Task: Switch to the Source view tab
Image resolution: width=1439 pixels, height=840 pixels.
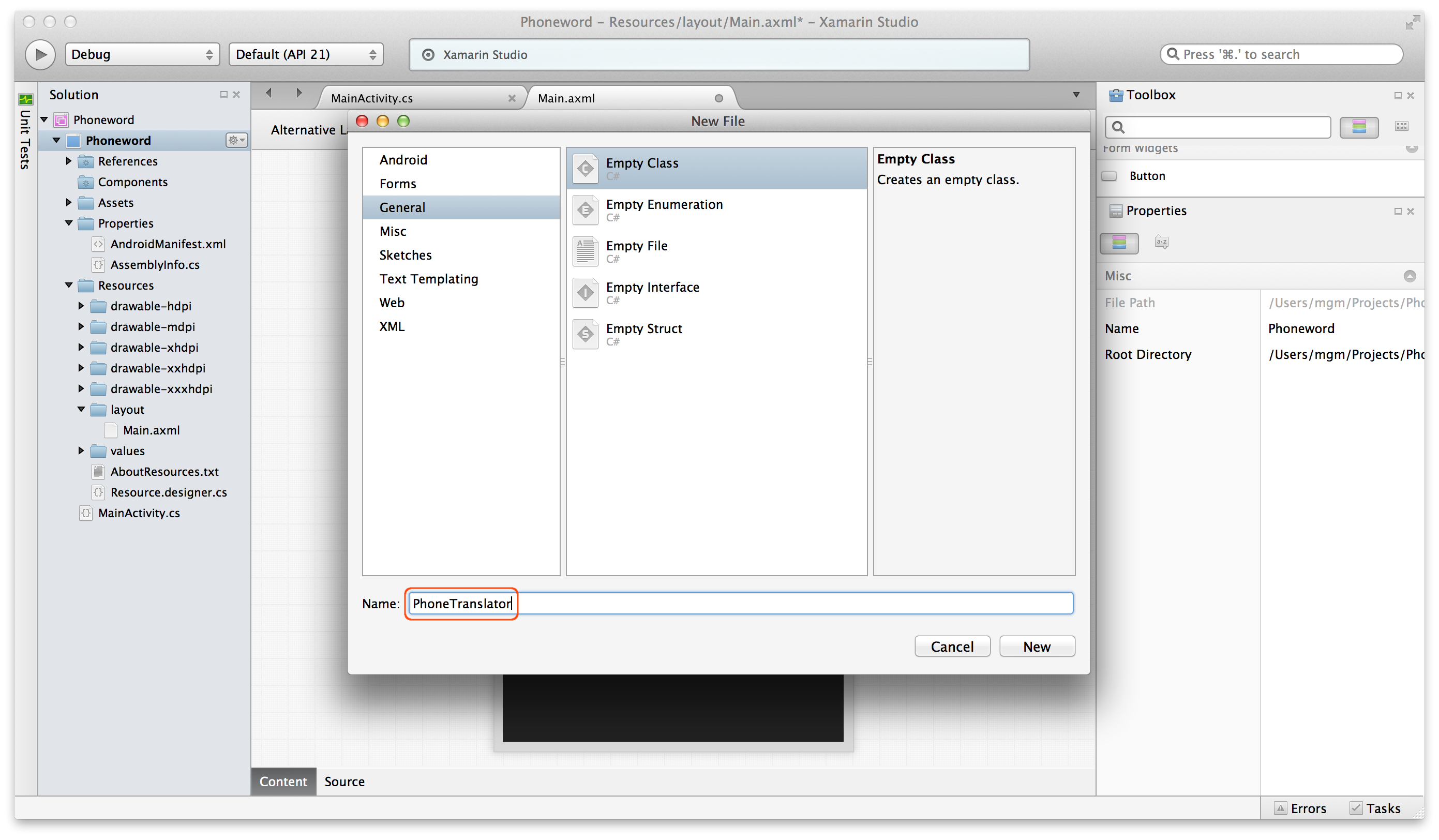Action: click(344, 781)
